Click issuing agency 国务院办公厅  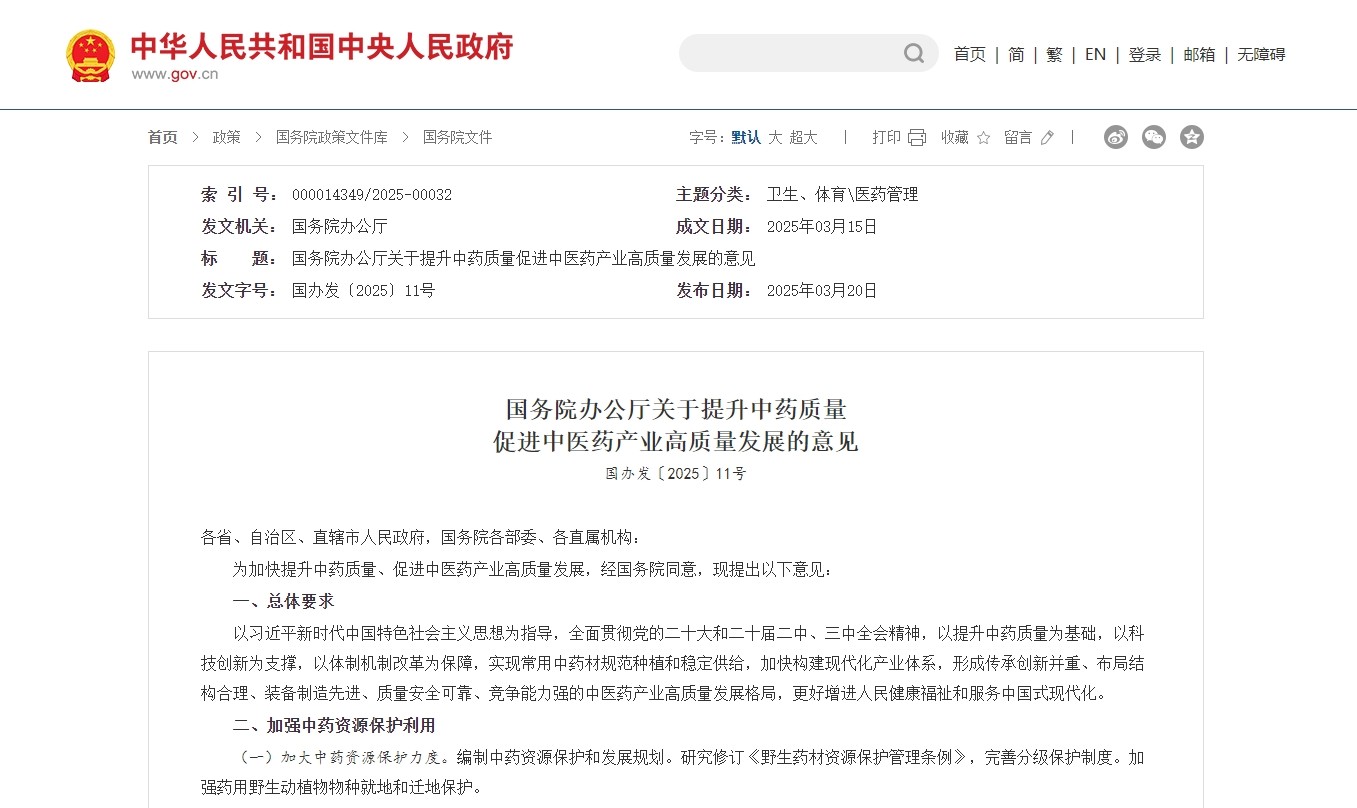[340, 227]
